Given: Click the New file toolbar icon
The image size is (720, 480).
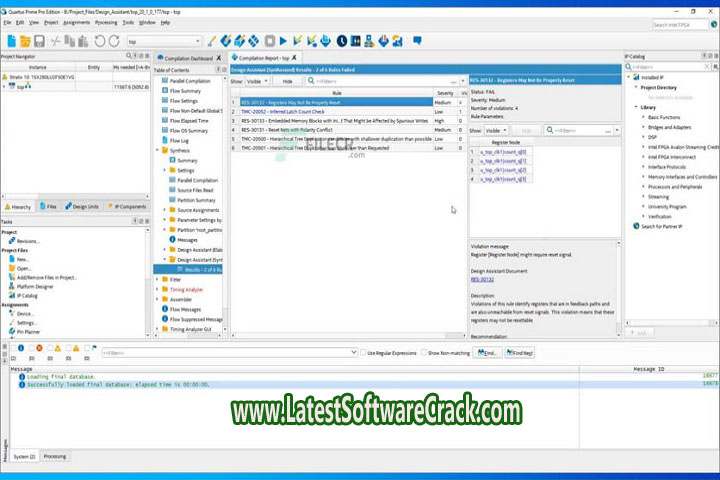Looking at the screenshot, I should [11, 41].
